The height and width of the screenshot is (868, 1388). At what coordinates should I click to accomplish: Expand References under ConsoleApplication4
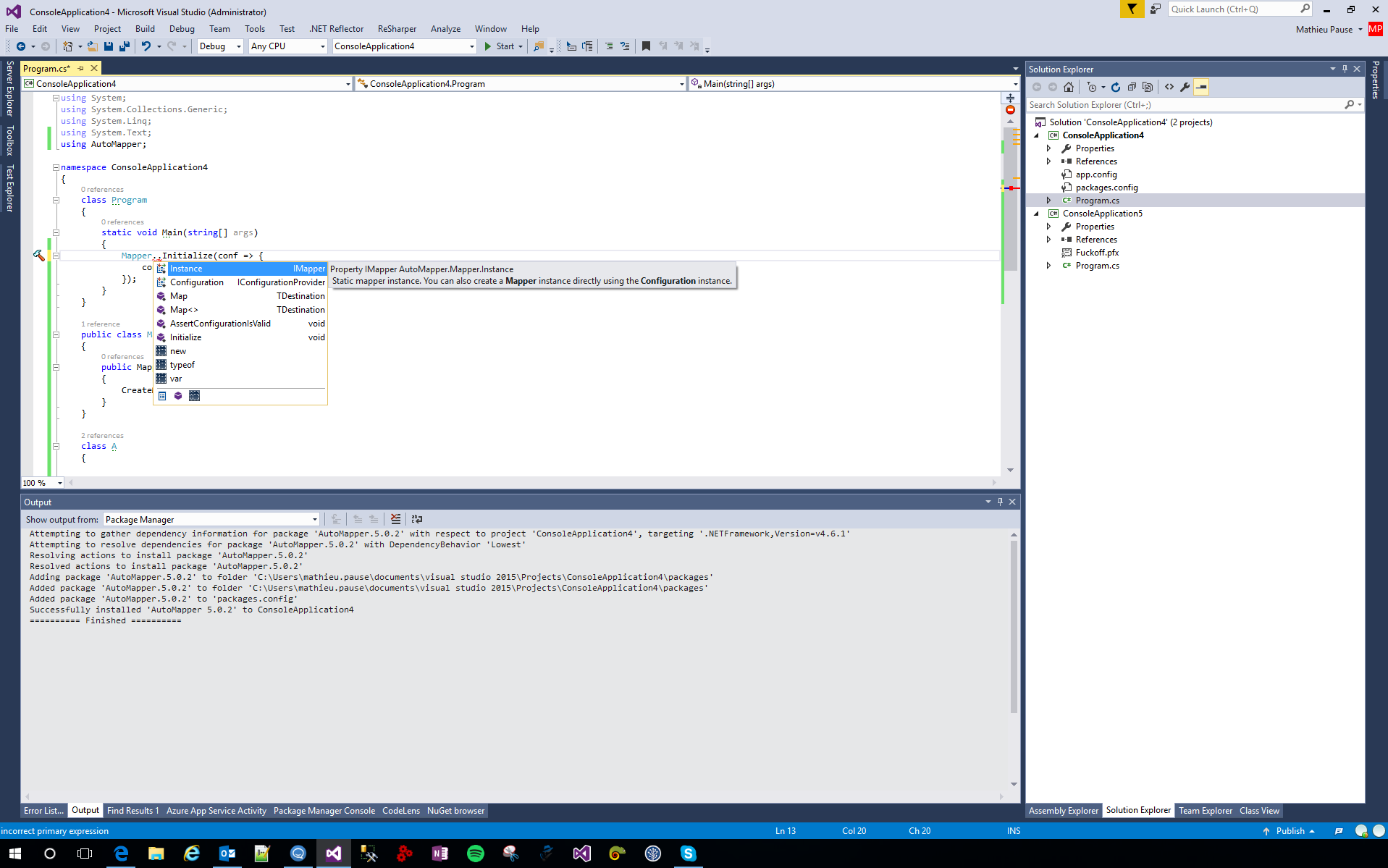tap(1048, 161)
